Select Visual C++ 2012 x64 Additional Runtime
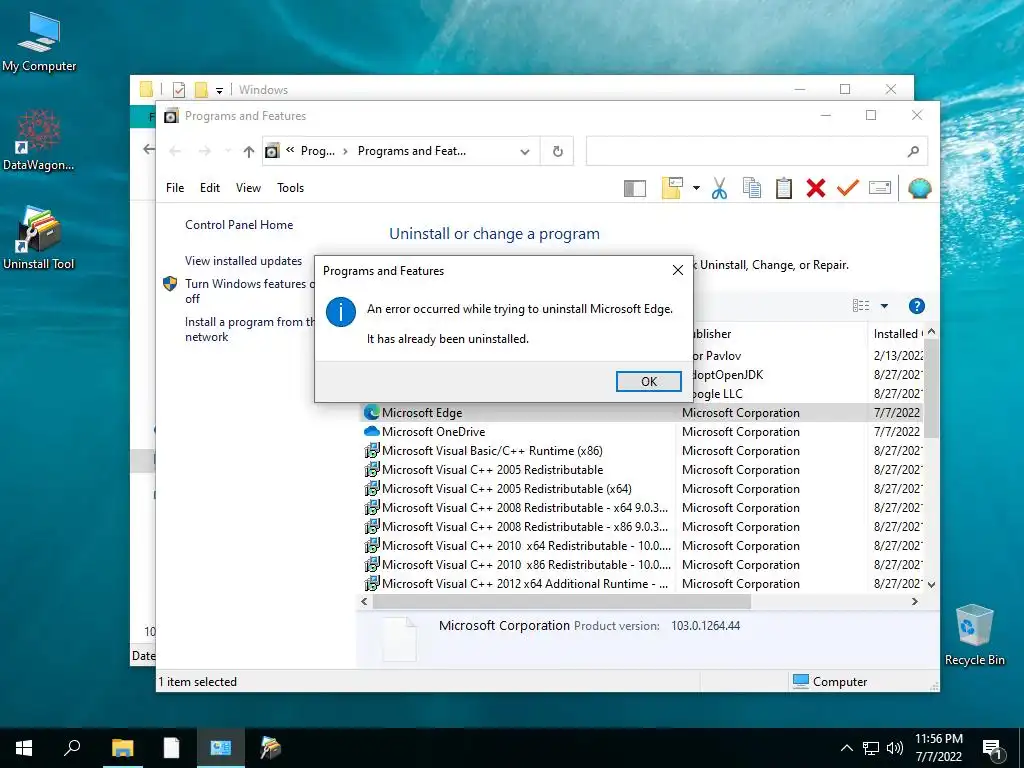This screenshot has width=1024, height=768. click(643, 584)
